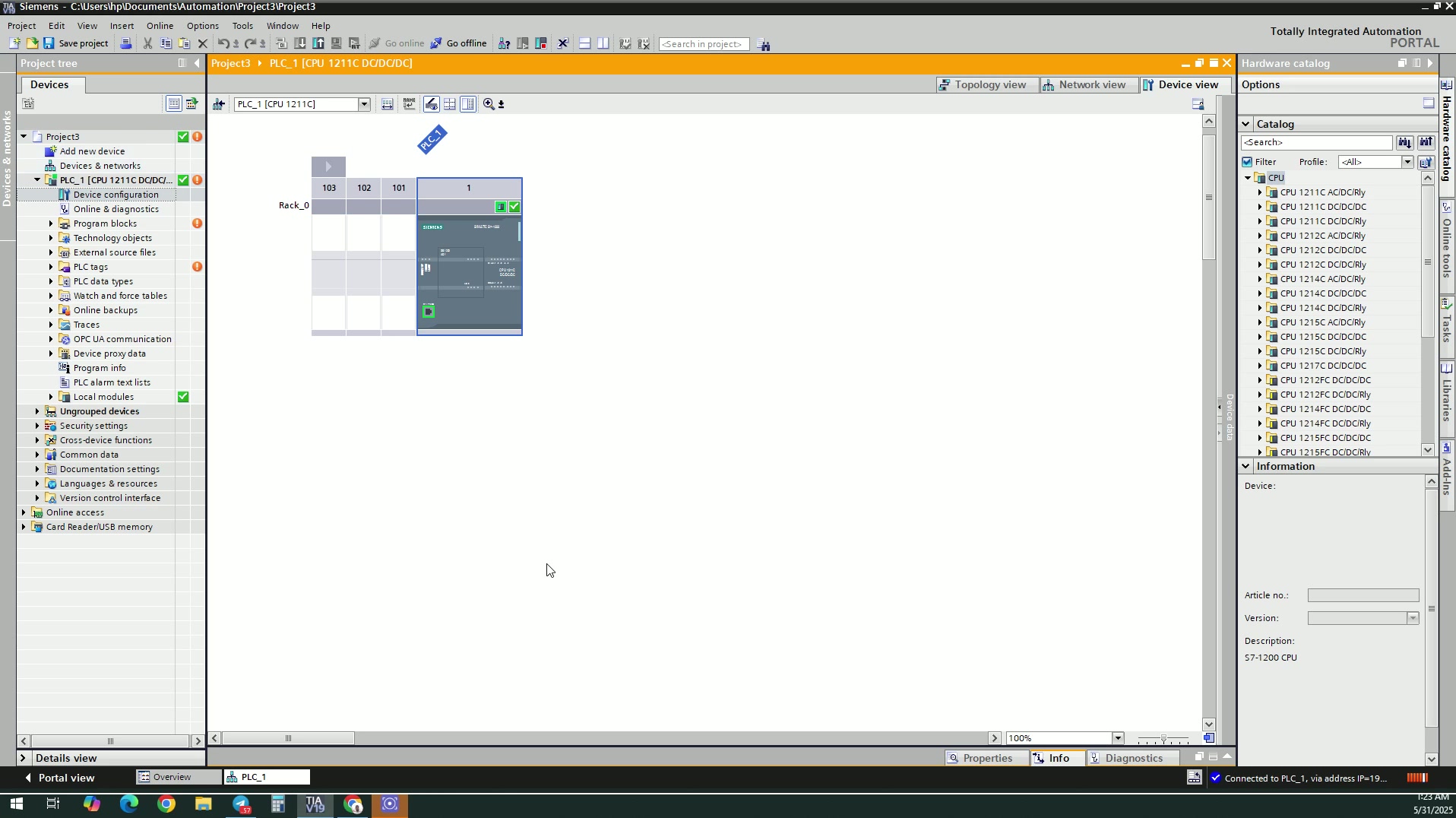The width and height of the screenshot is (1456, 818).
Task: Click the Print icon in the toolbar
Action: point(126,43)
